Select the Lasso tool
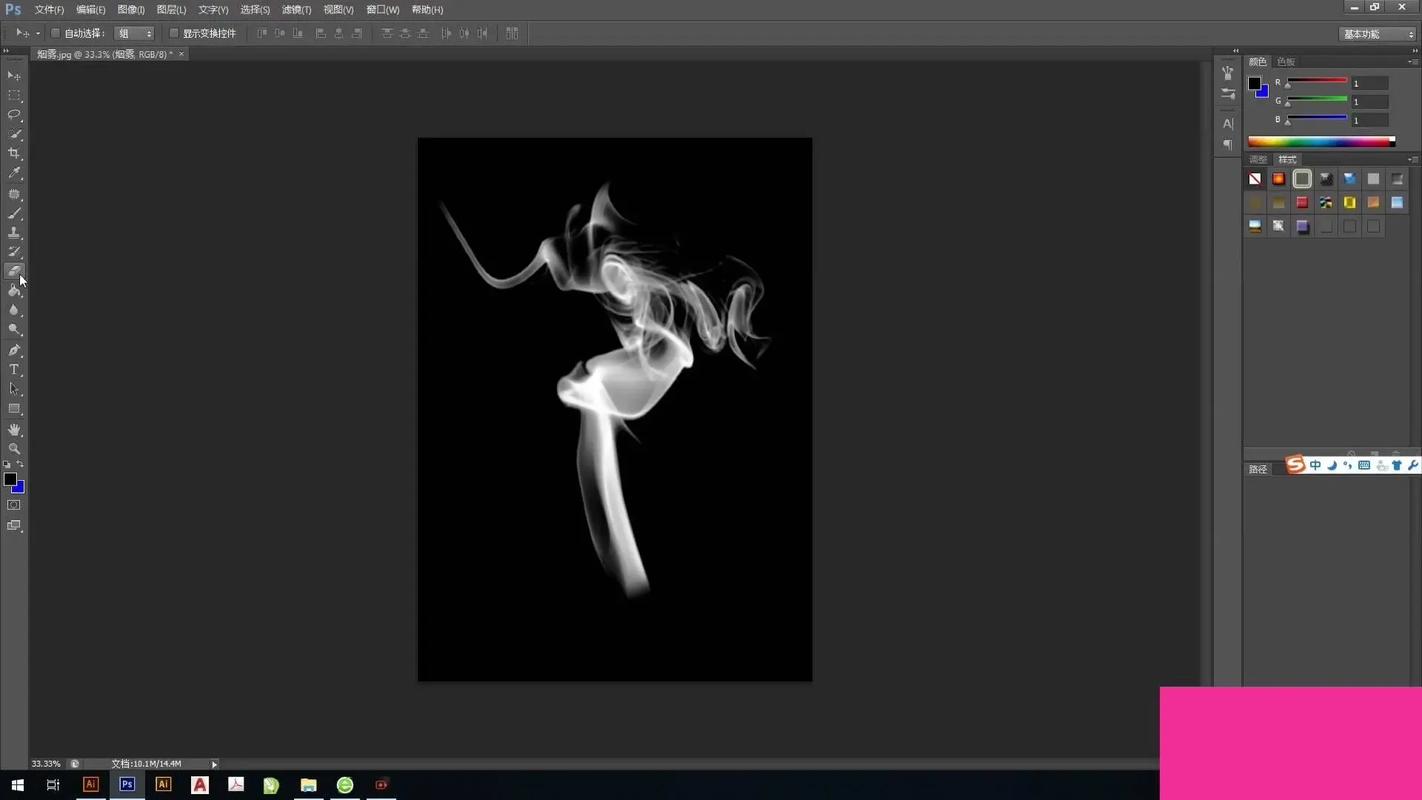 [x=14, y=115]
